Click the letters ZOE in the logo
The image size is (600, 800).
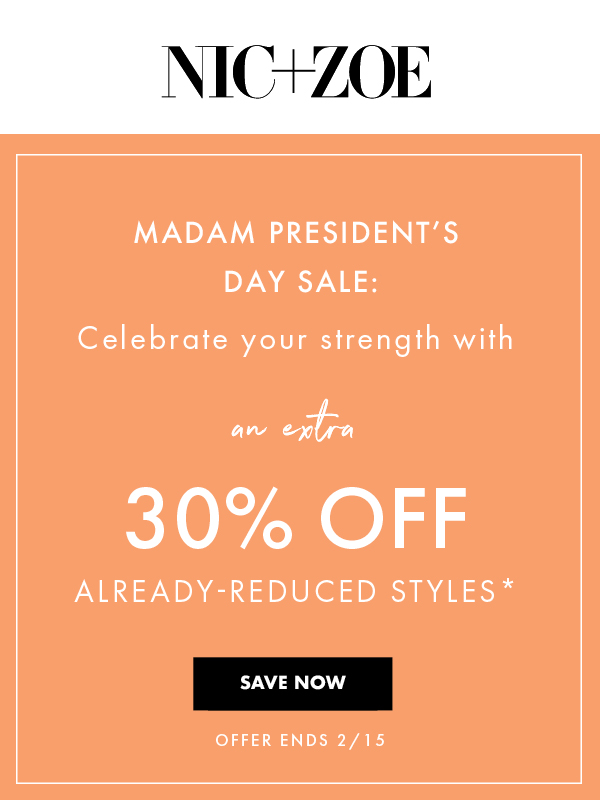coord(370,72)
